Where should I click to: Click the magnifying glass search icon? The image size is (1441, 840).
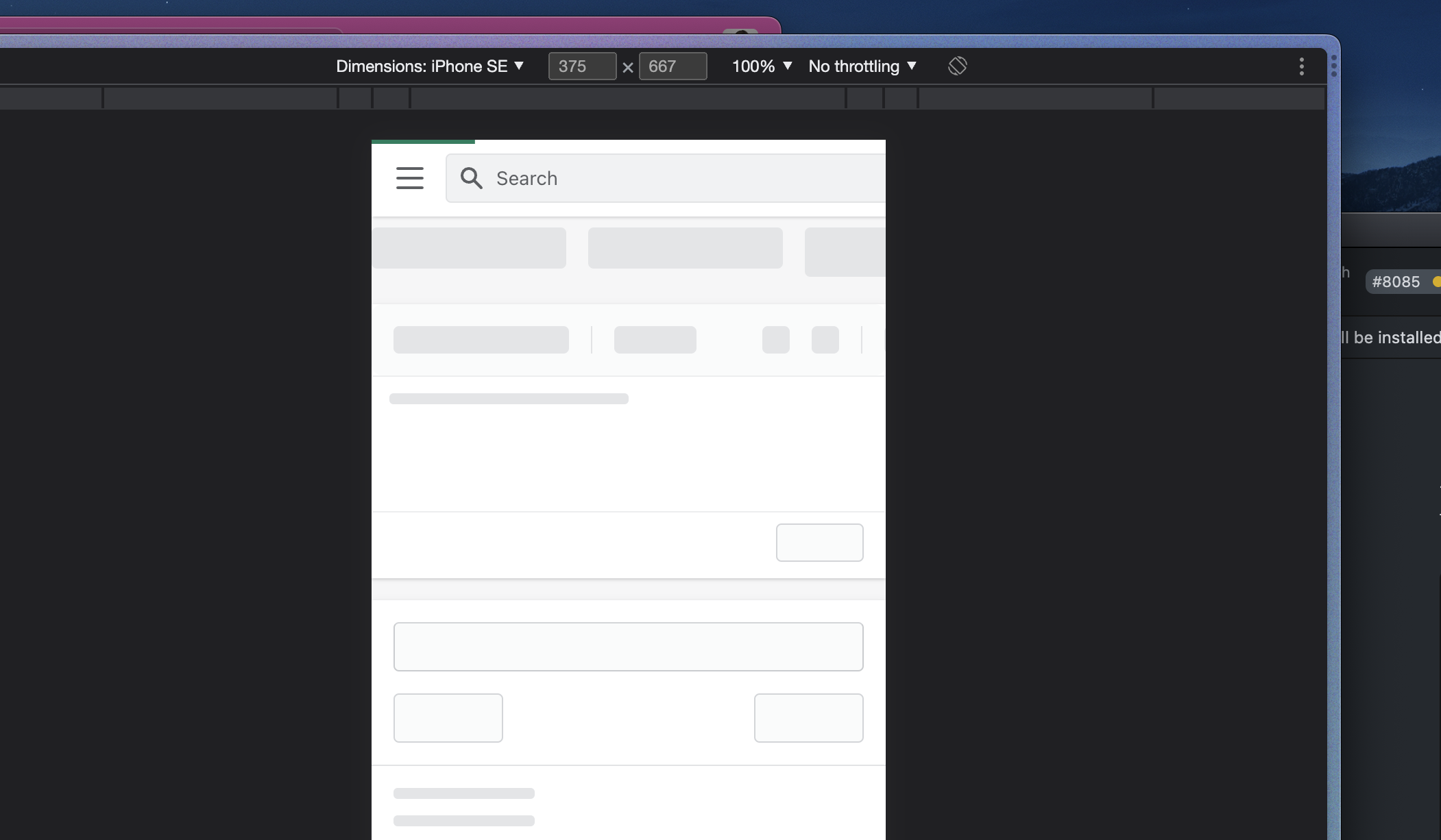pyautogui.click(x=471, y=178)
